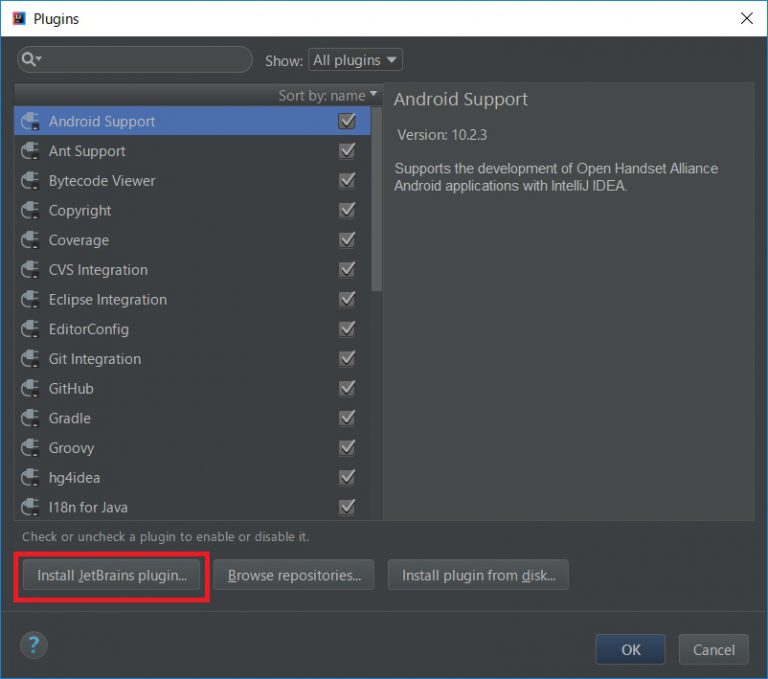Viewport: 768px width, 679px height.
Task: Click the Gradle plugin icon
Action: click(30, 418)
